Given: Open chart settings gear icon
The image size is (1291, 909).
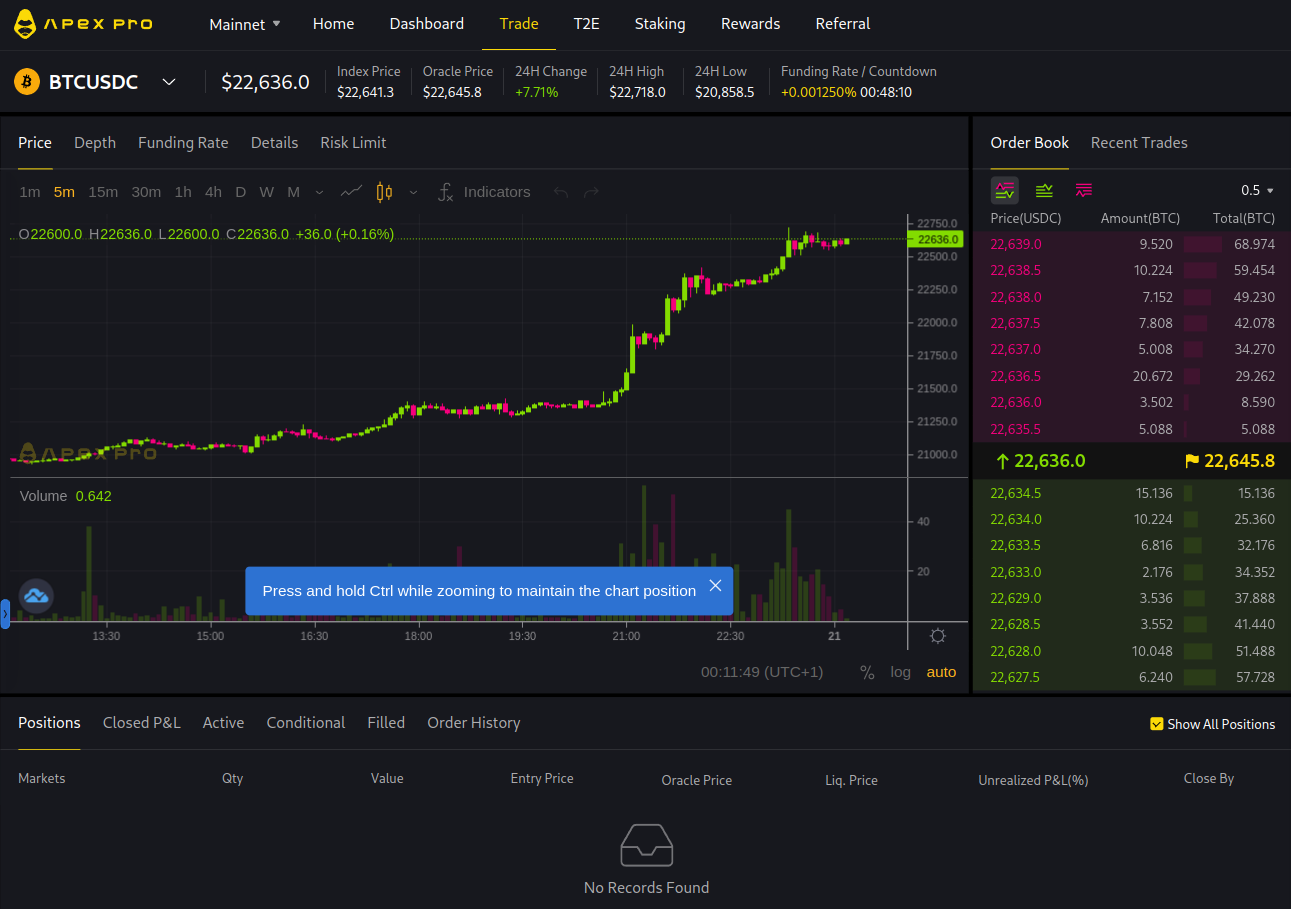Looking at the screenshot, I should (x=937, y=636).
